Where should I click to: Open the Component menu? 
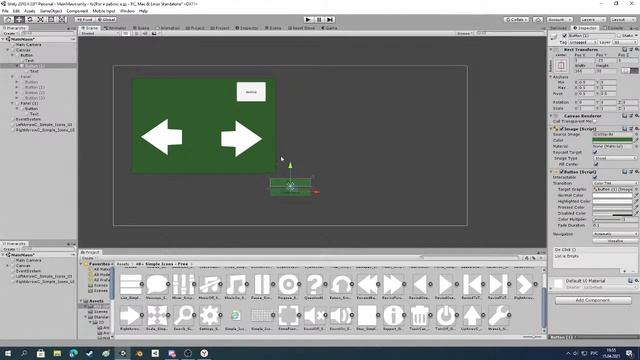77,11
